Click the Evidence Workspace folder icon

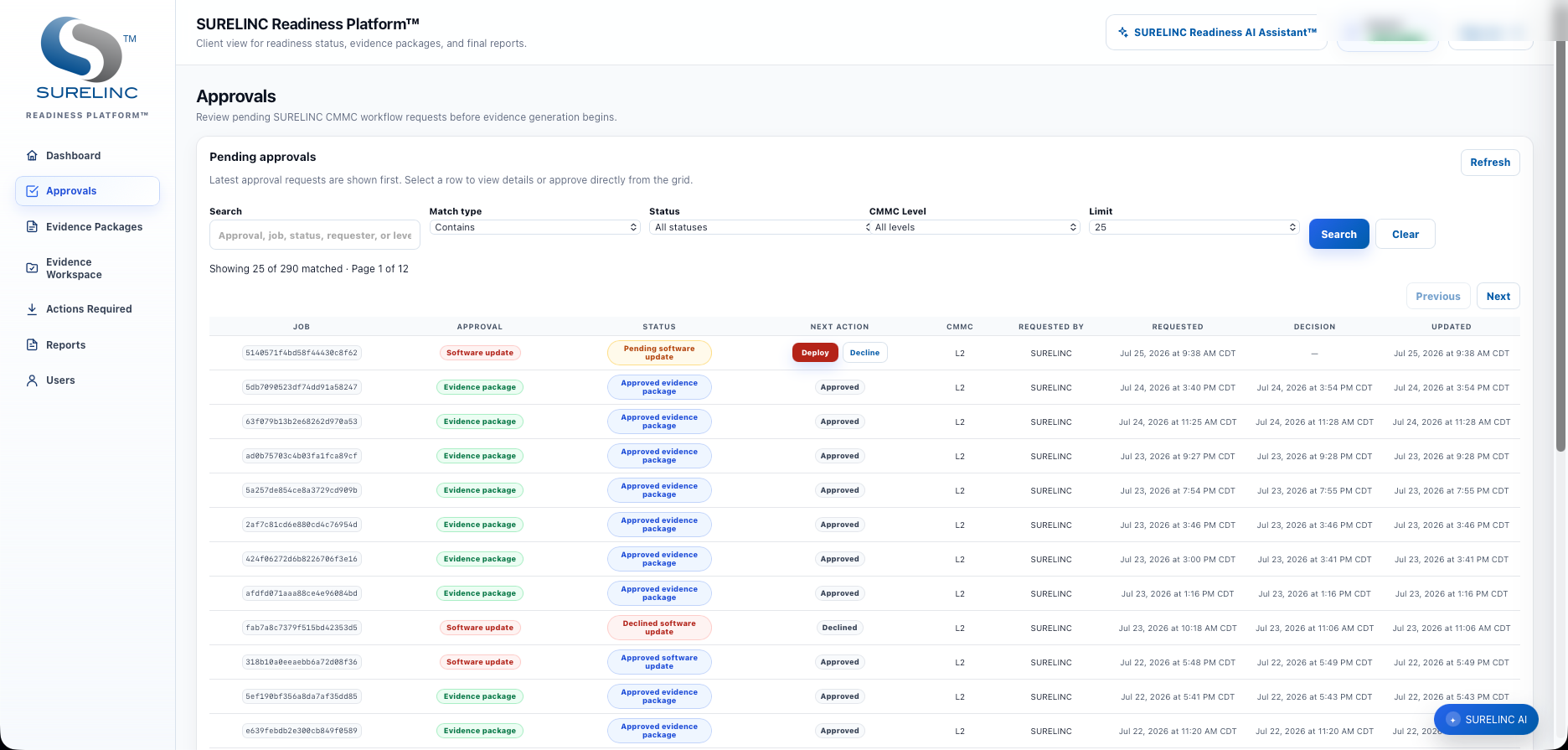click(32, 268)
